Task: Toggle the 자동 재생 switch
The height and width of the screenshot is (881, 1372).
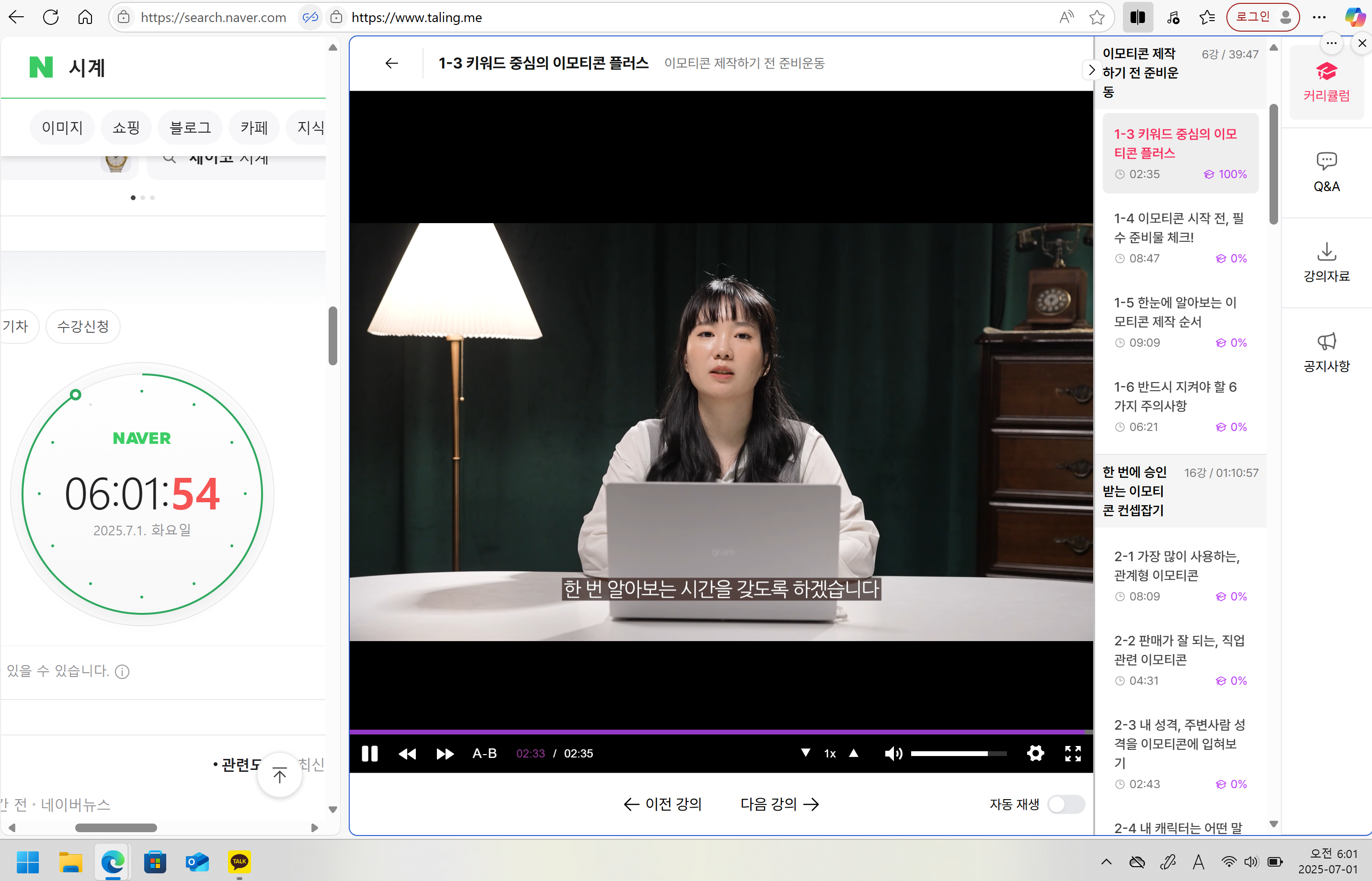Action: point(1066,804)
